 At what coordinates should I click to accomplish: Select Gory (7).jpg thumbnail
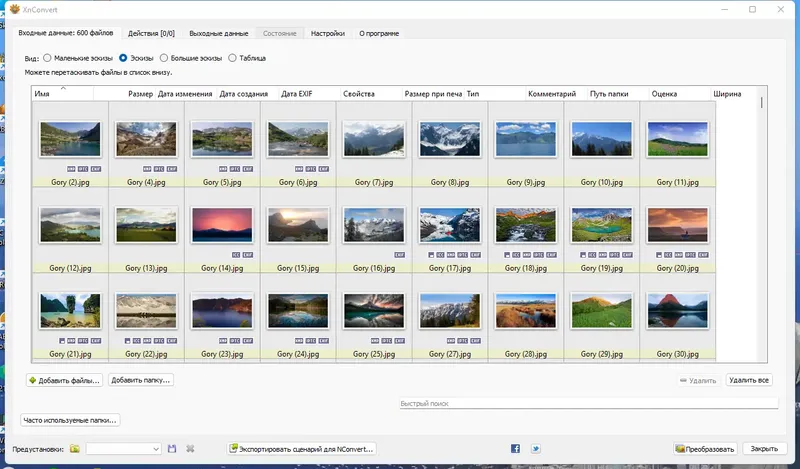pos(374,139)
